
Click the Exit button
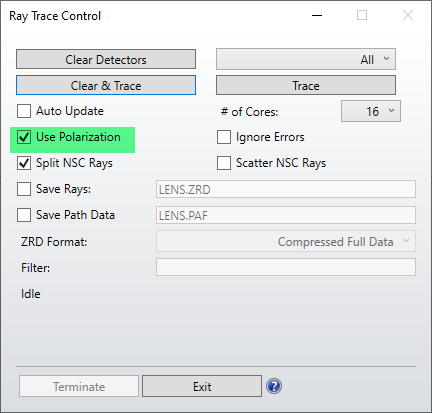pyautogui.click(x=202, y=386)
